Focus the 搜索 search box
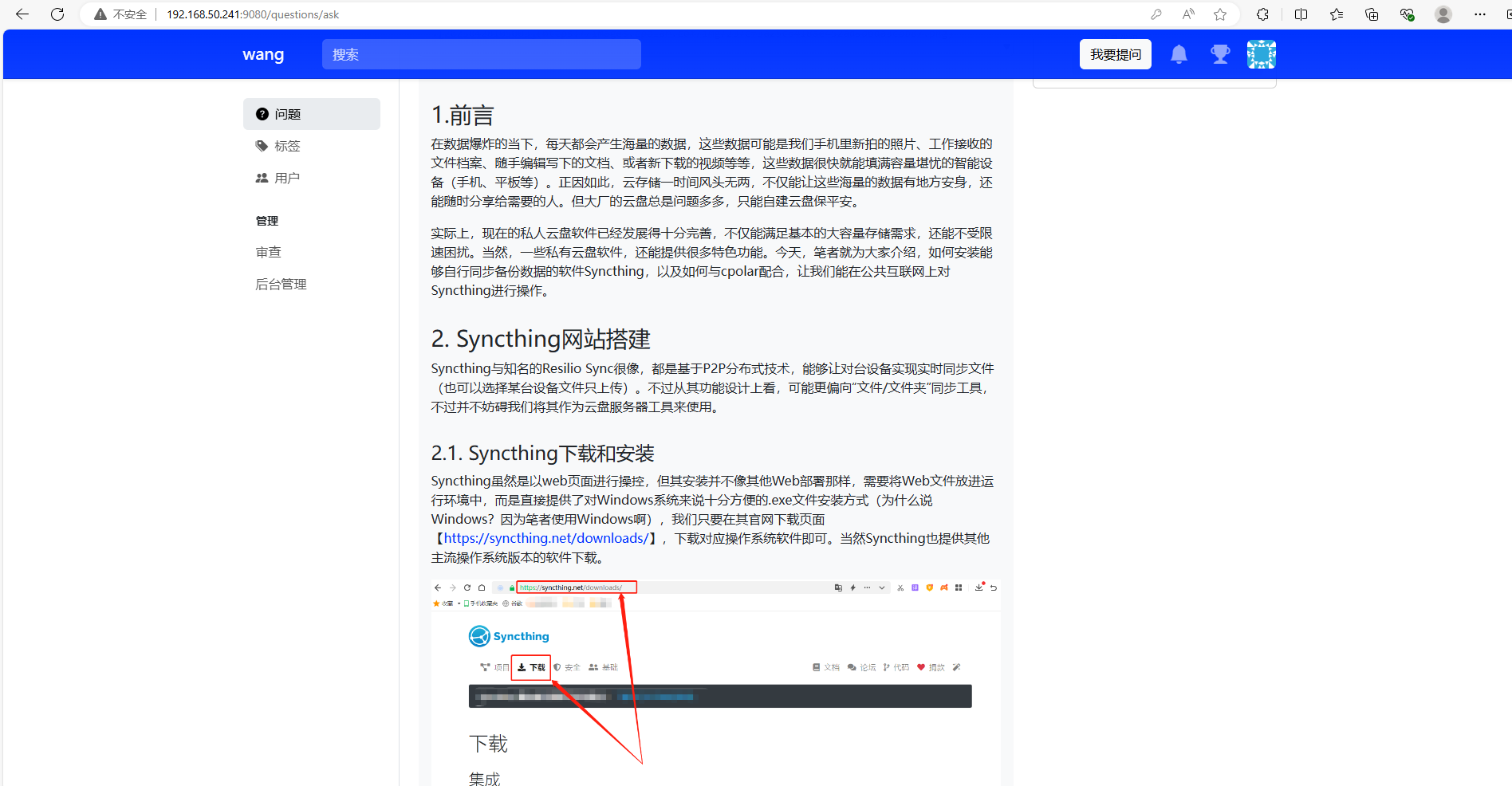This screenshot has height=786, width=1512. pyautogui.click(x=482, y=54)
